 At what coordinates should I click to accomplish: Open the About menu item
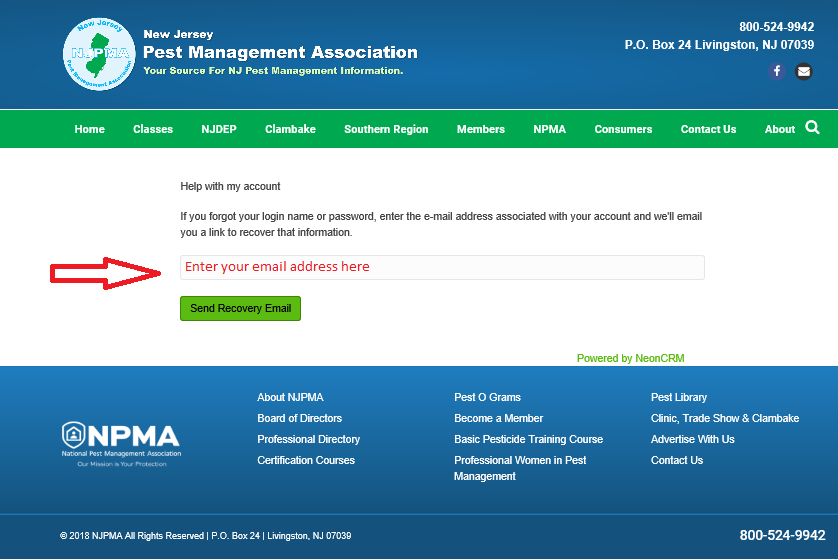click(x=780, y=129)
